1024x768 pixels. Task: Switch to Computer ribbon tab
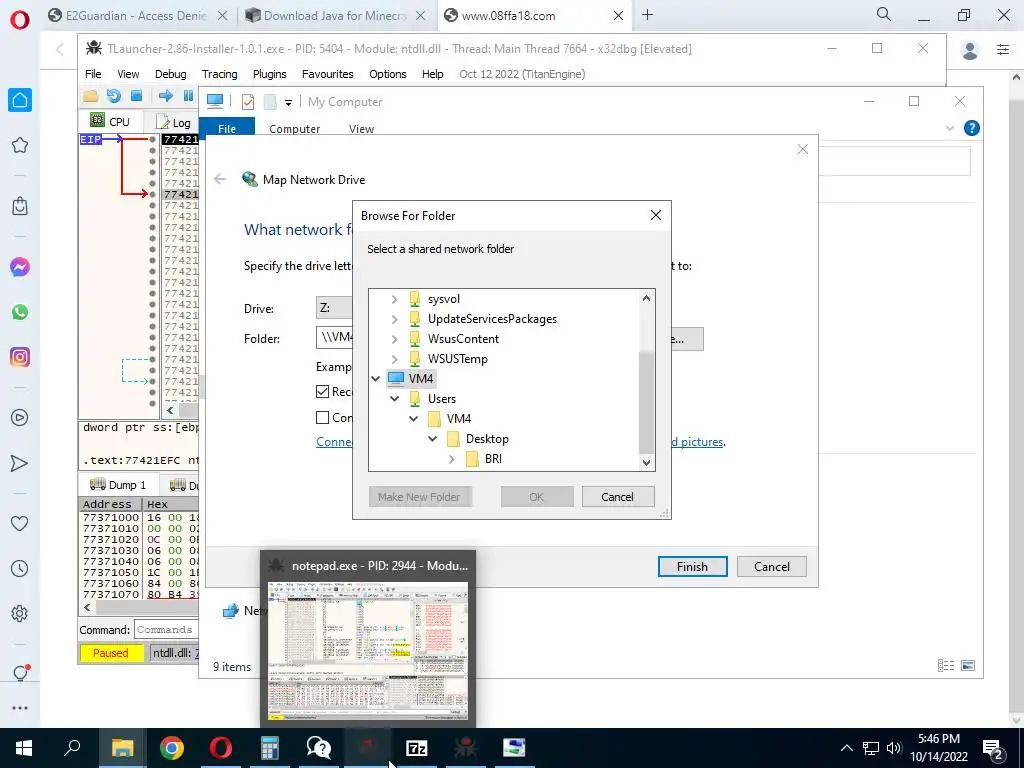294,129
